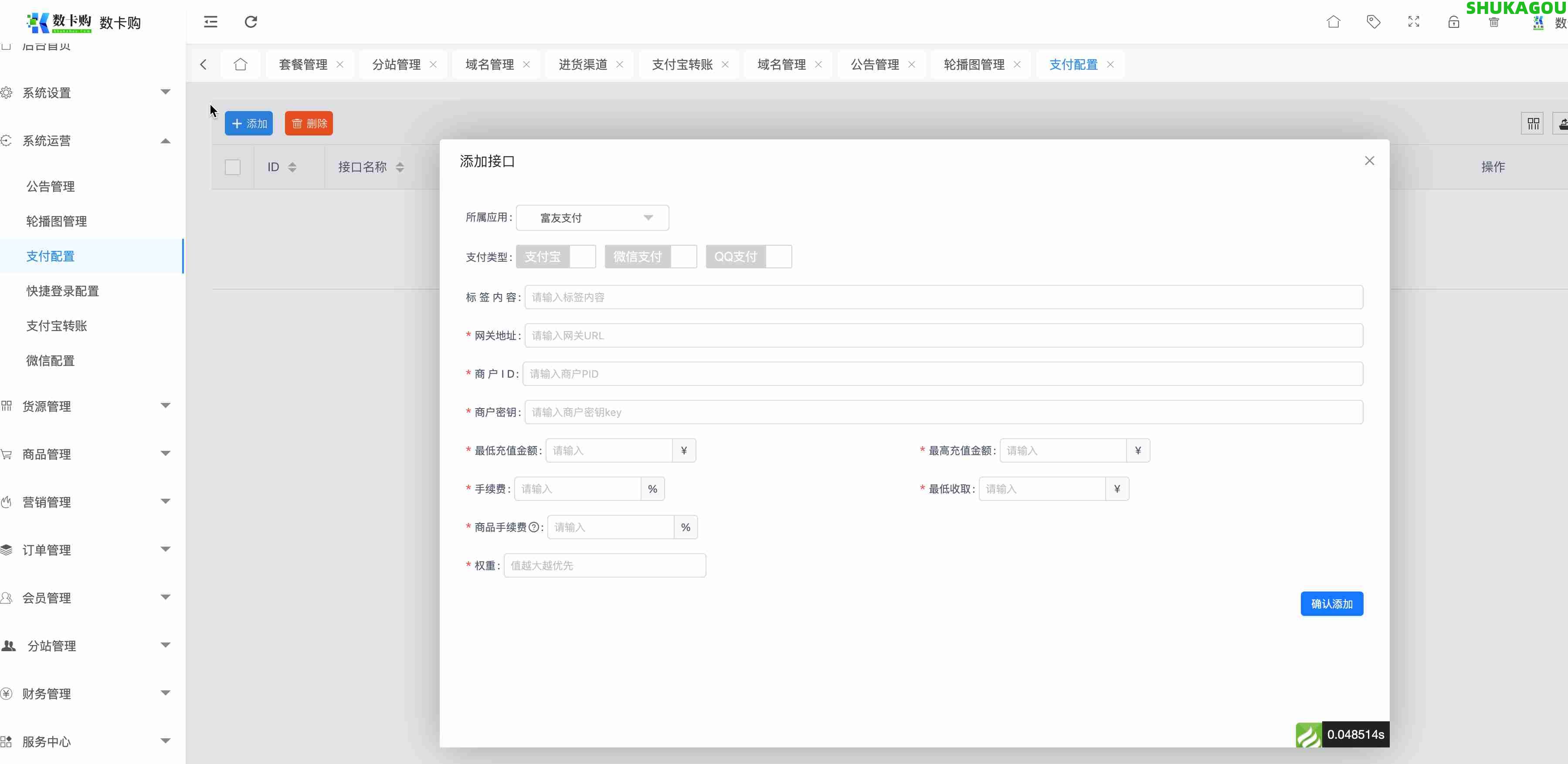This screenshot has width=1568, height=764.
Task: Click the trash icon in top toolbar
Action: pyautogui.click(x=1494, y=22)
